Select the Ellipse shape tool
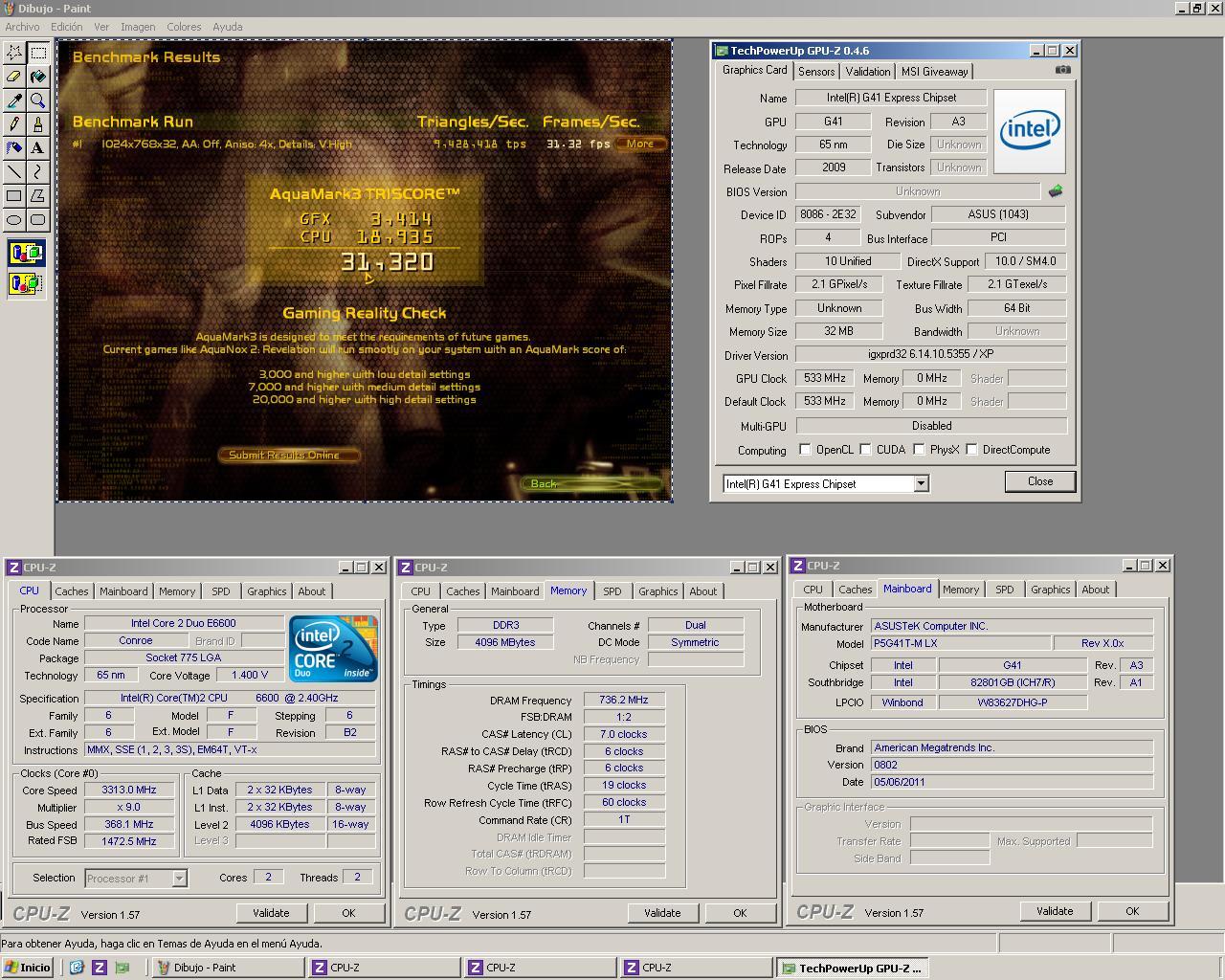This screenshot has height=980, width=1225. click(14, 220)
